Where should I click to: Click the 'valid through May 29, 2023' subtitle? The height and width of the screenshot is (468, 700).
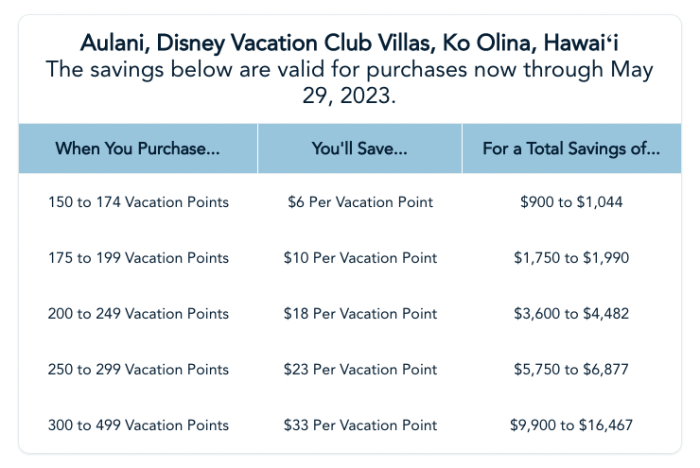(350, 84)
